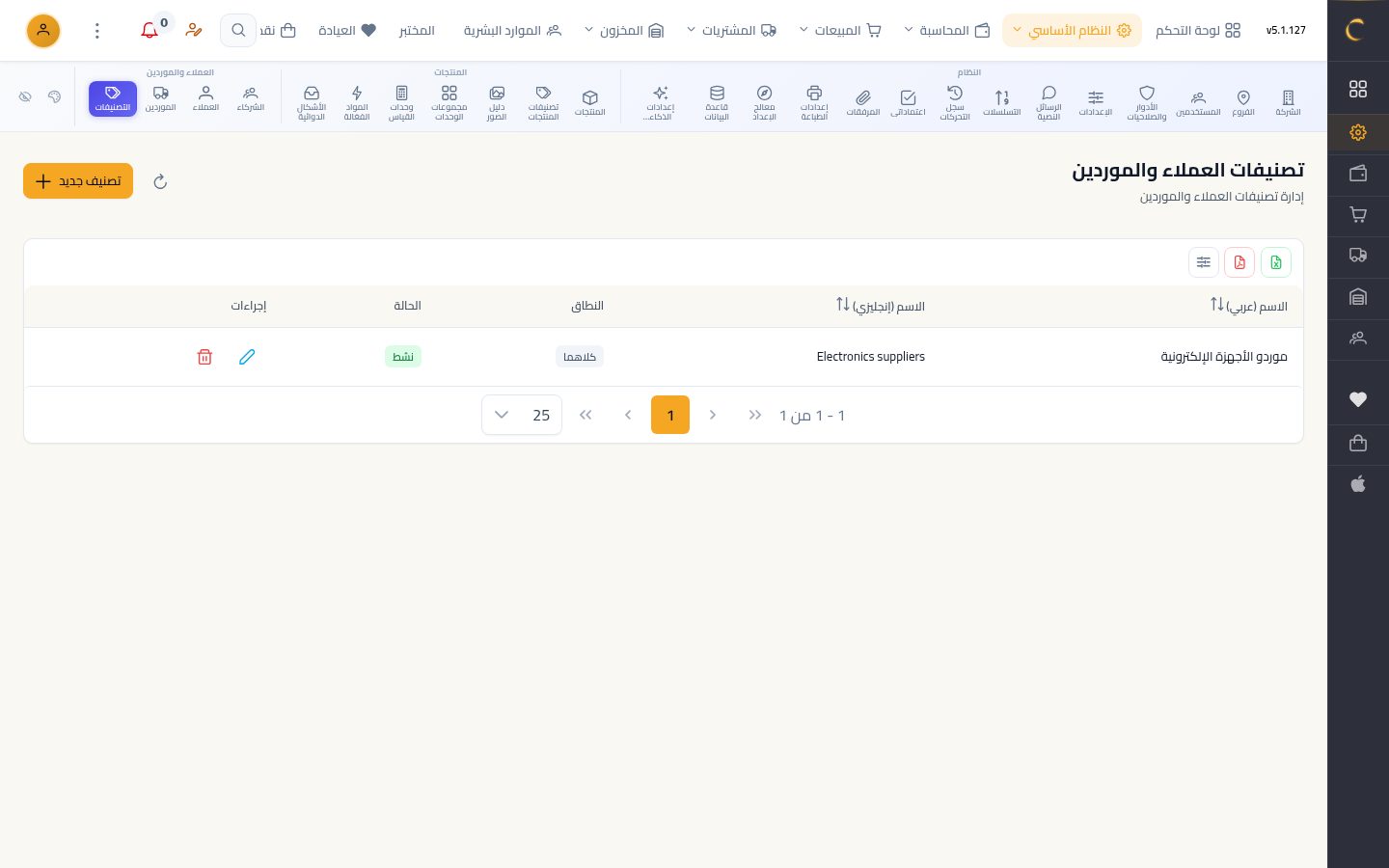Open the Suppliers (الموردين) truck ribbon item

(x=160, y=98)
